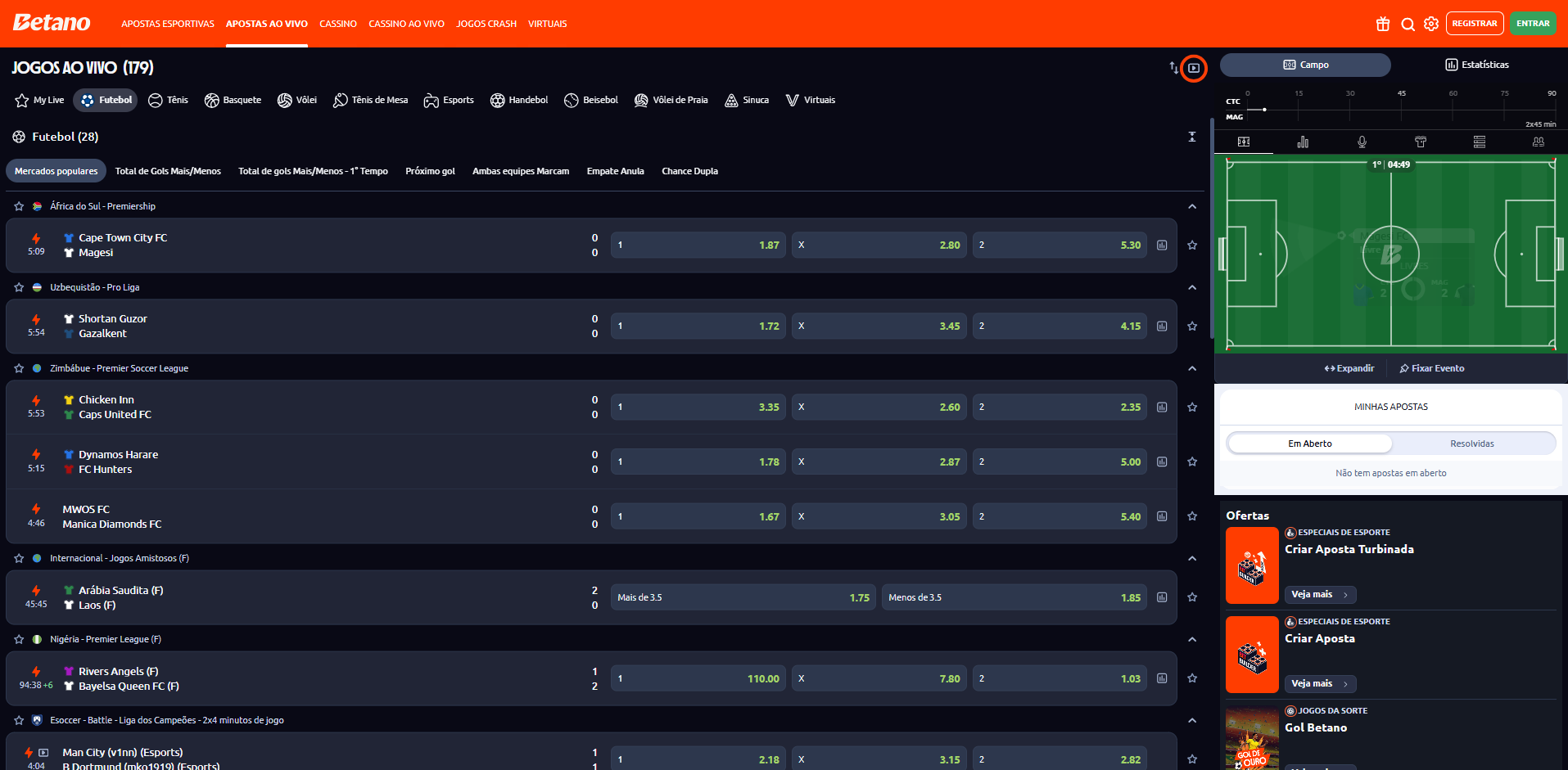Select Handebol sport icon
Screen dimensions: 1568x770
click(498, 100)
